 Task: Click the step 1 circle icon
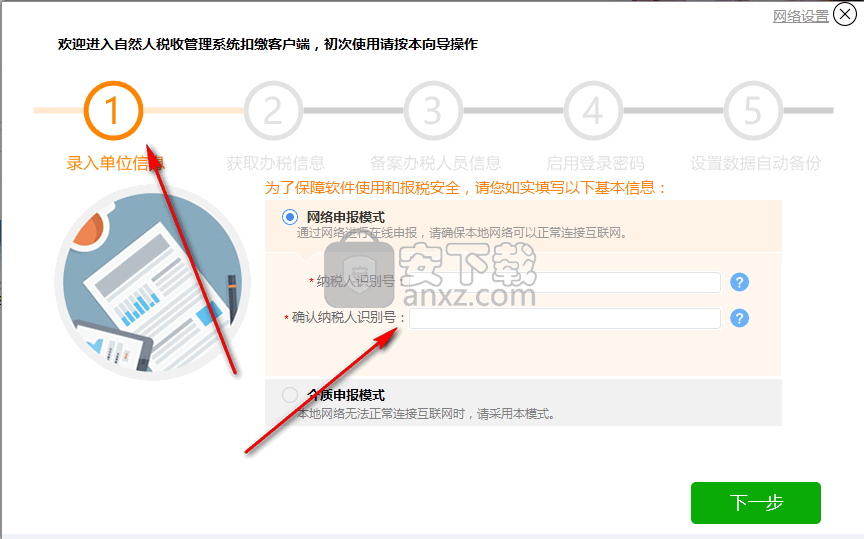pos(113,110)
